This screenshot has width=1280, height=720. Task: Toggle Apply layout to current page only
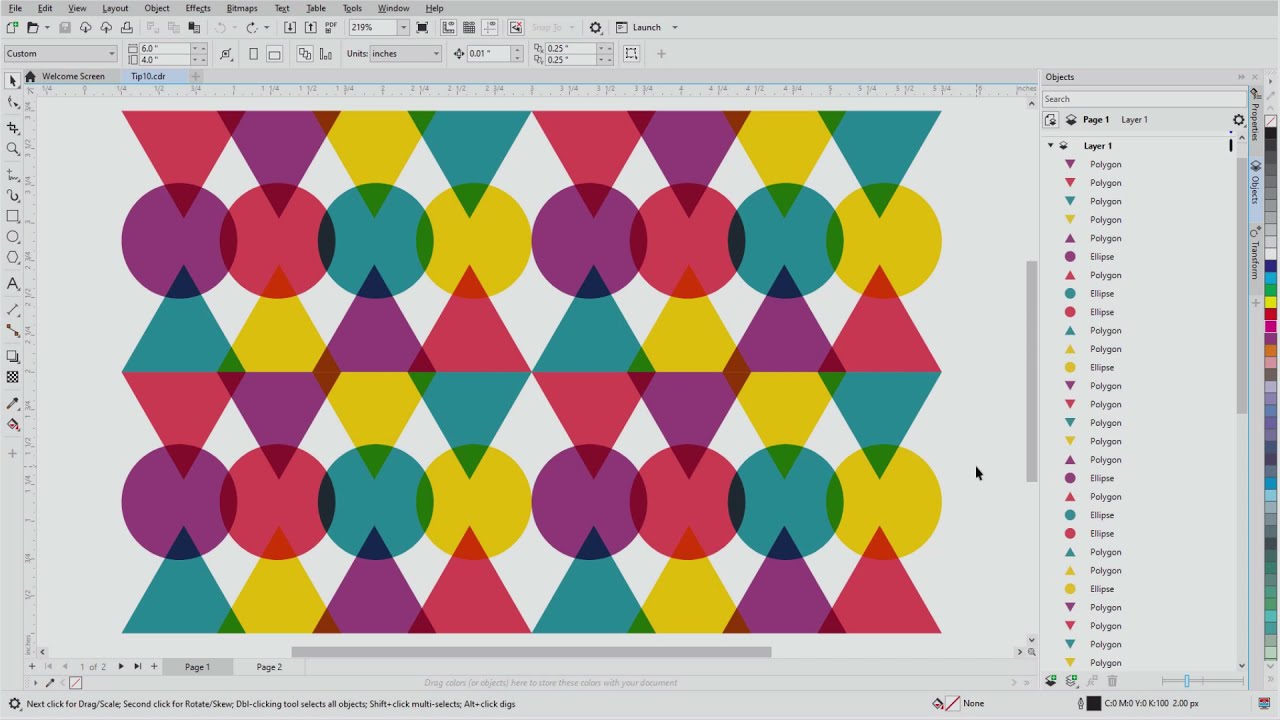326,54
